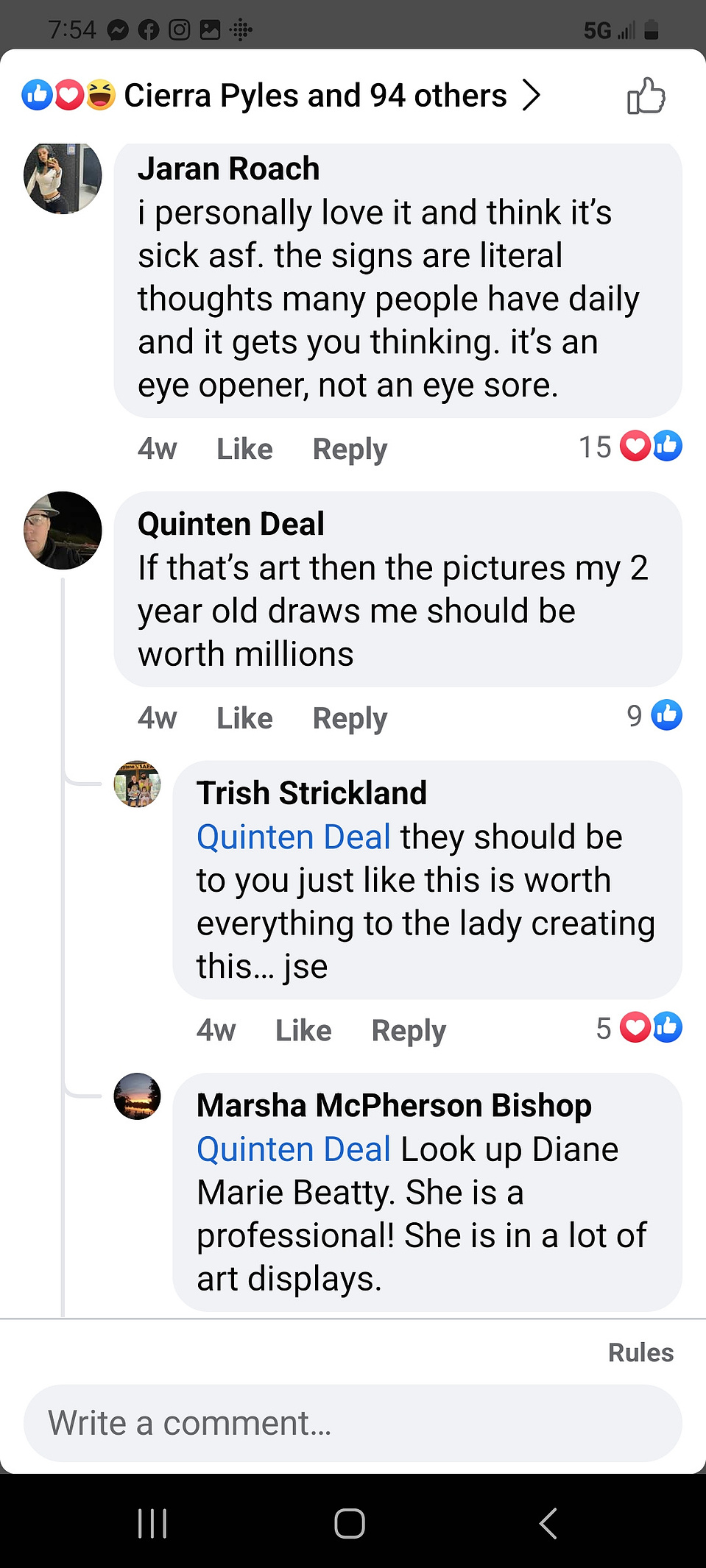This screenshot has width=706, height=1568.
Task: View the 5 reactions on Trish Strickland's reply
Action: (639, 1028)
